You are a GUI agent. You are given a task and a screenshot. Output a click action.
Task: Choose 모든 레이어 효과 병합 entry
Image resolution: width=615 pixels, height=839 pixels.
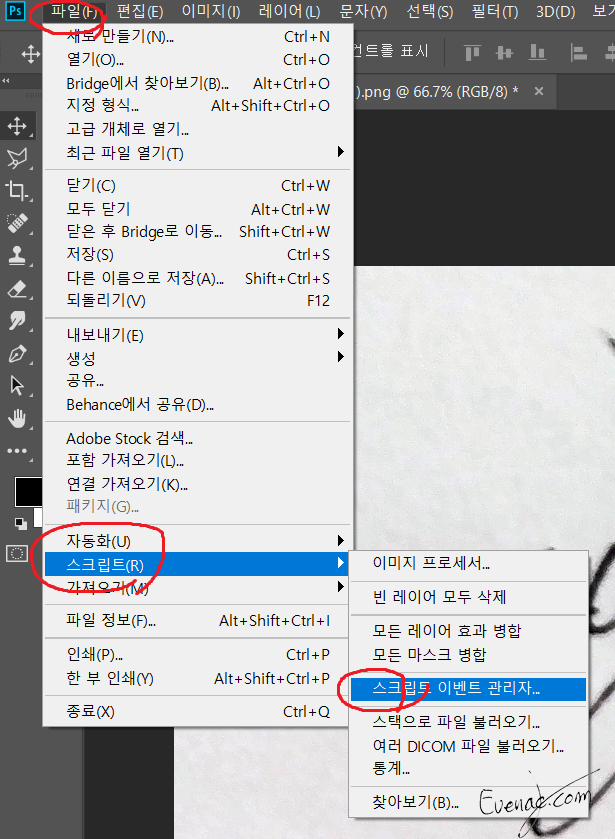tap(468, 631)
